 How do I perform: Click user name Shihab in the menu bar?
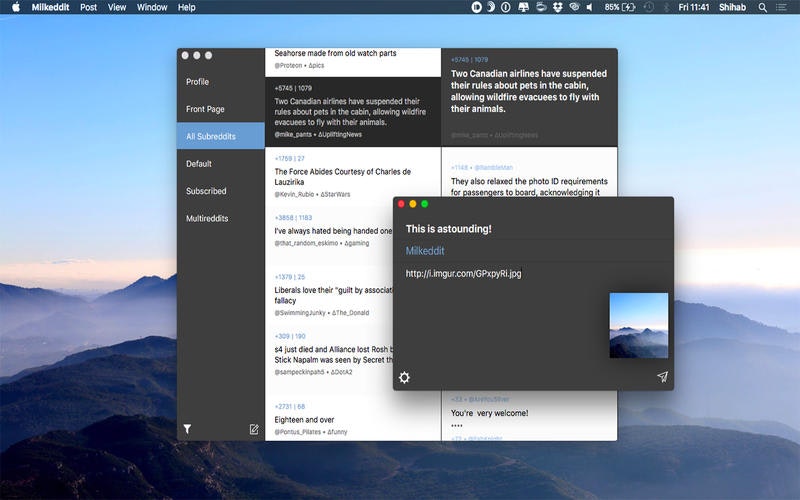click(x=732, y=7)
